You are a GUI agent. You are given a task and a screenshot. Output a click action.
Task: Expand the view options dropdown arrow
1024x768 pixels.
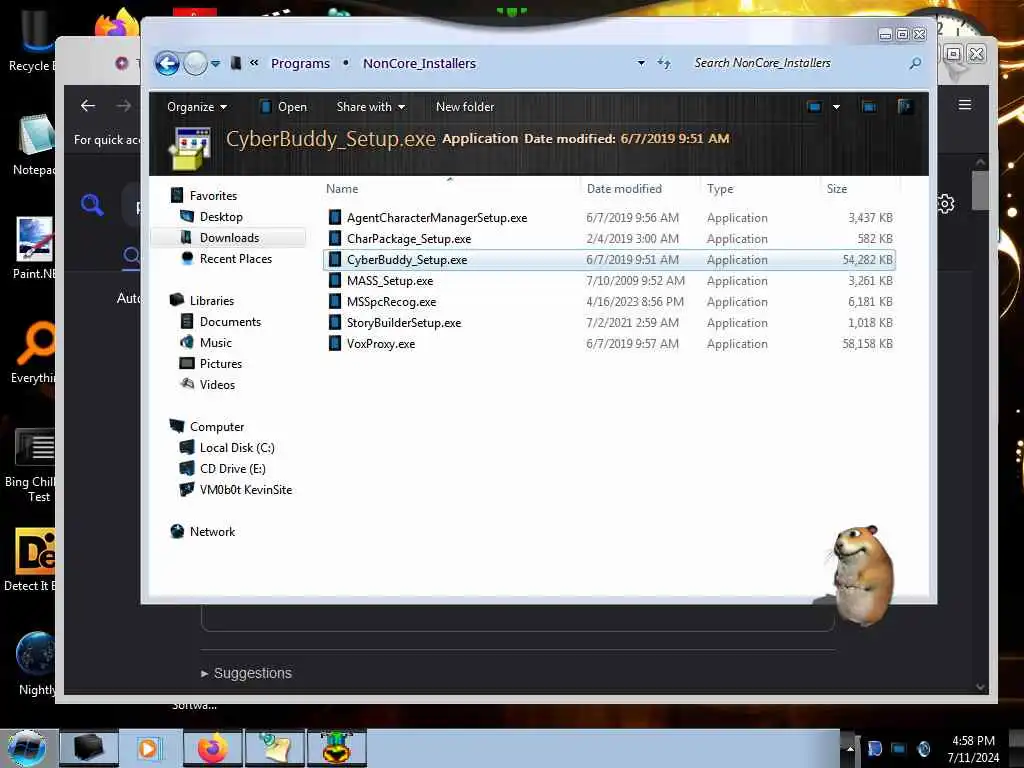coord(836,106)
